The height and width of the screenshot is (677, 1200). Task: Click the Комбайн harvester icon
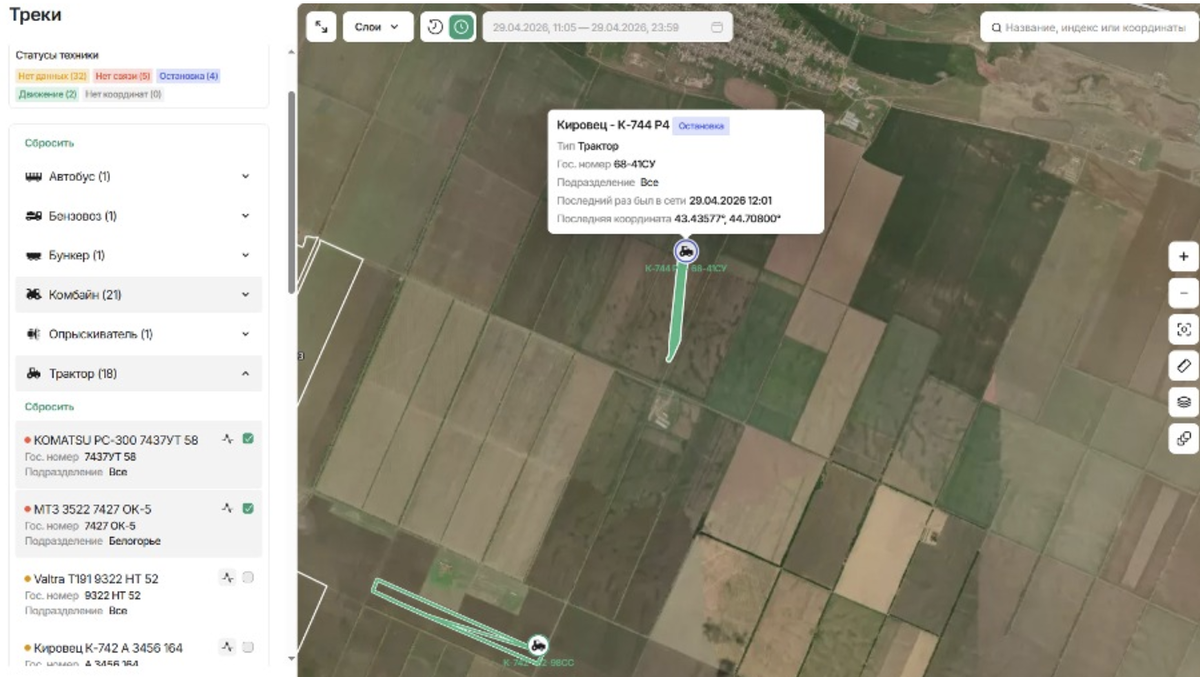[x=33, y=295]
